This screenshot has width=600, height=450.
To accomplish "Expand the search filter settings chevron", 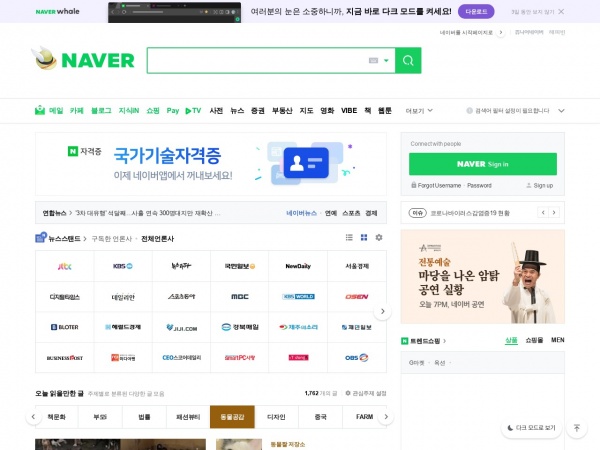I will pos(561,111).
